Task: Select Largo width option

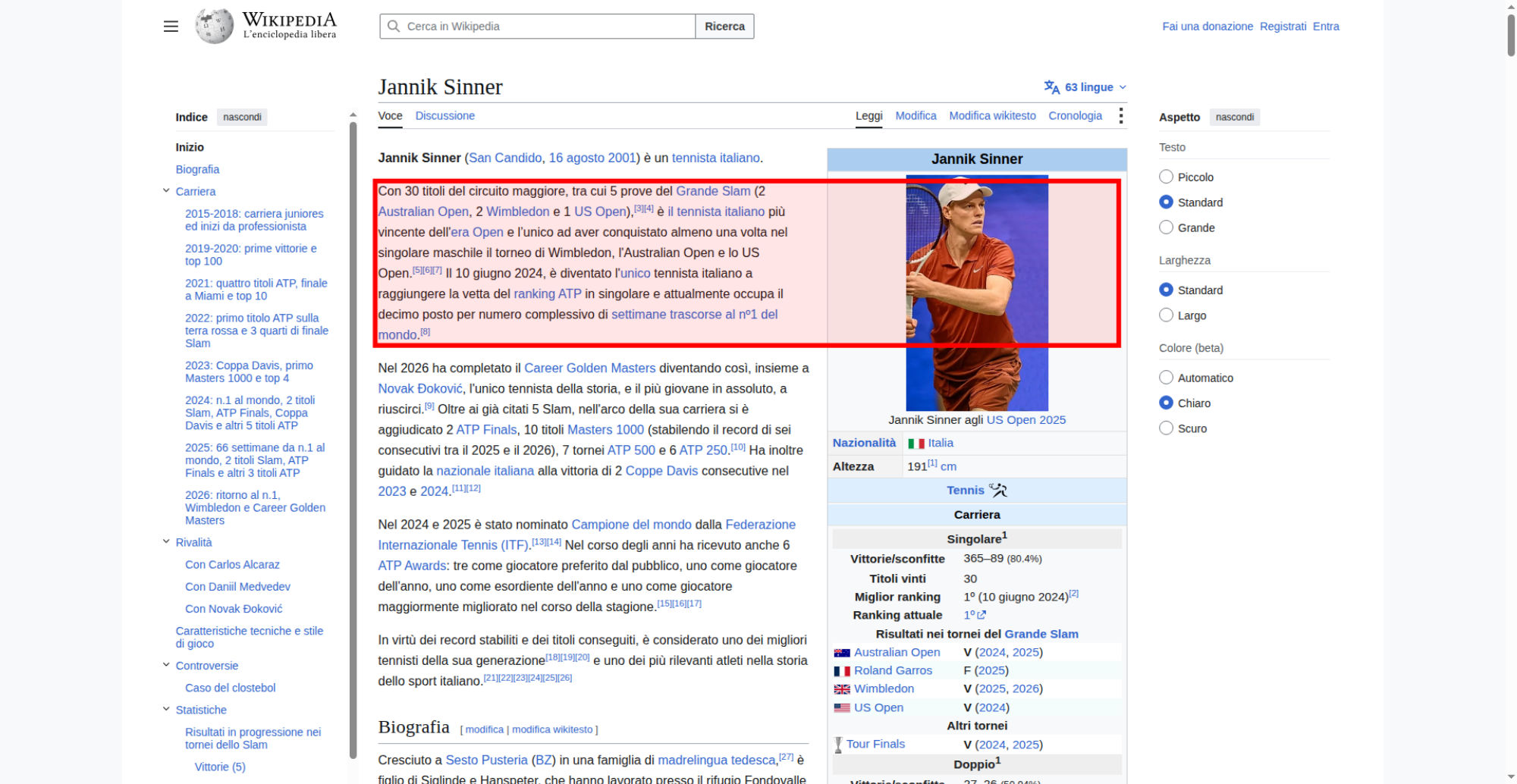Action: pyautogui.click(x=1166, y=315)
